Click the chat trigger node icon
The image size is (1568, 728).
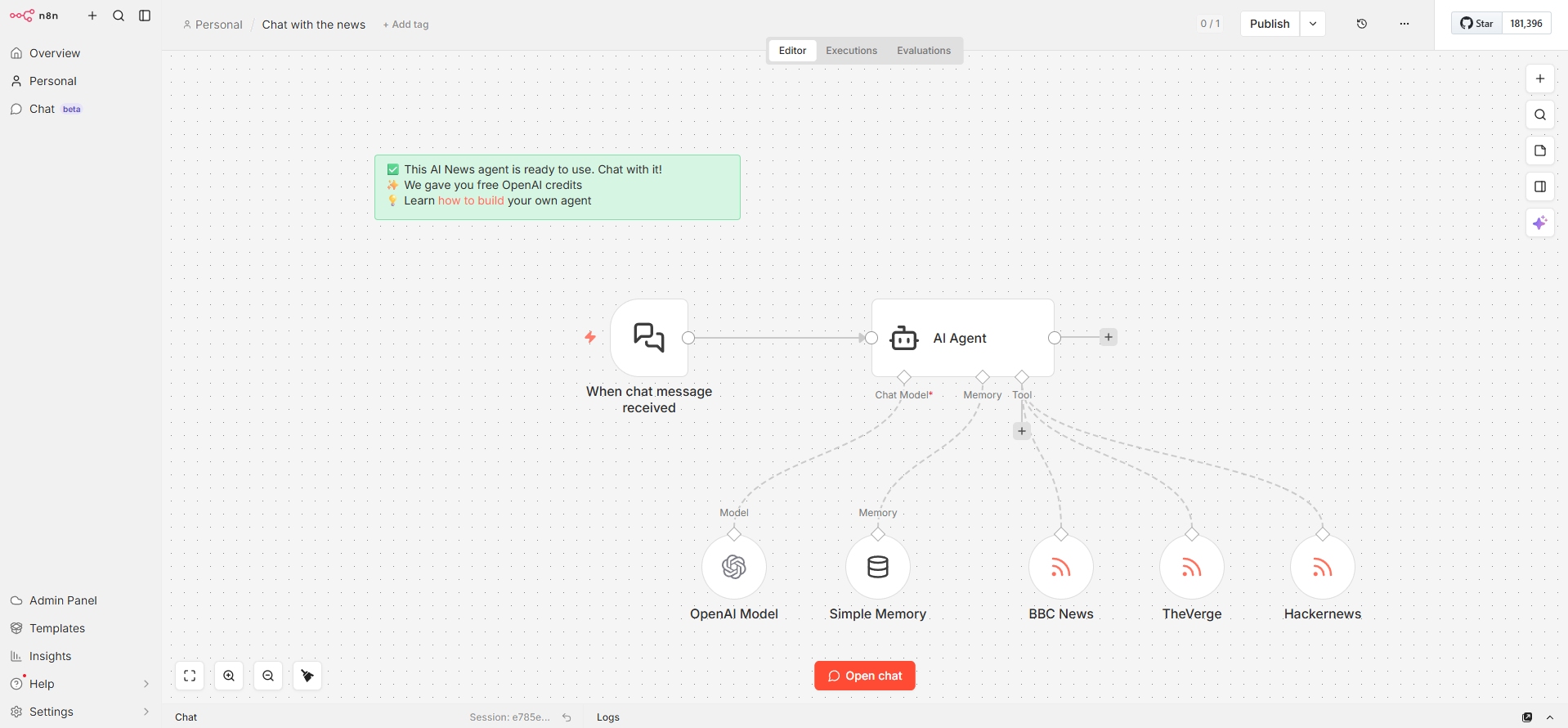pyautogui.click(x=649, y=338)
